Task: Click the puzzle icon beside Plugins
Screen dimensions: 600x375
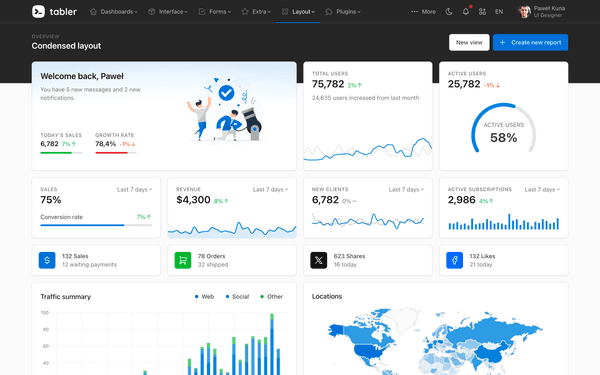Action: [x=329, y=12]
